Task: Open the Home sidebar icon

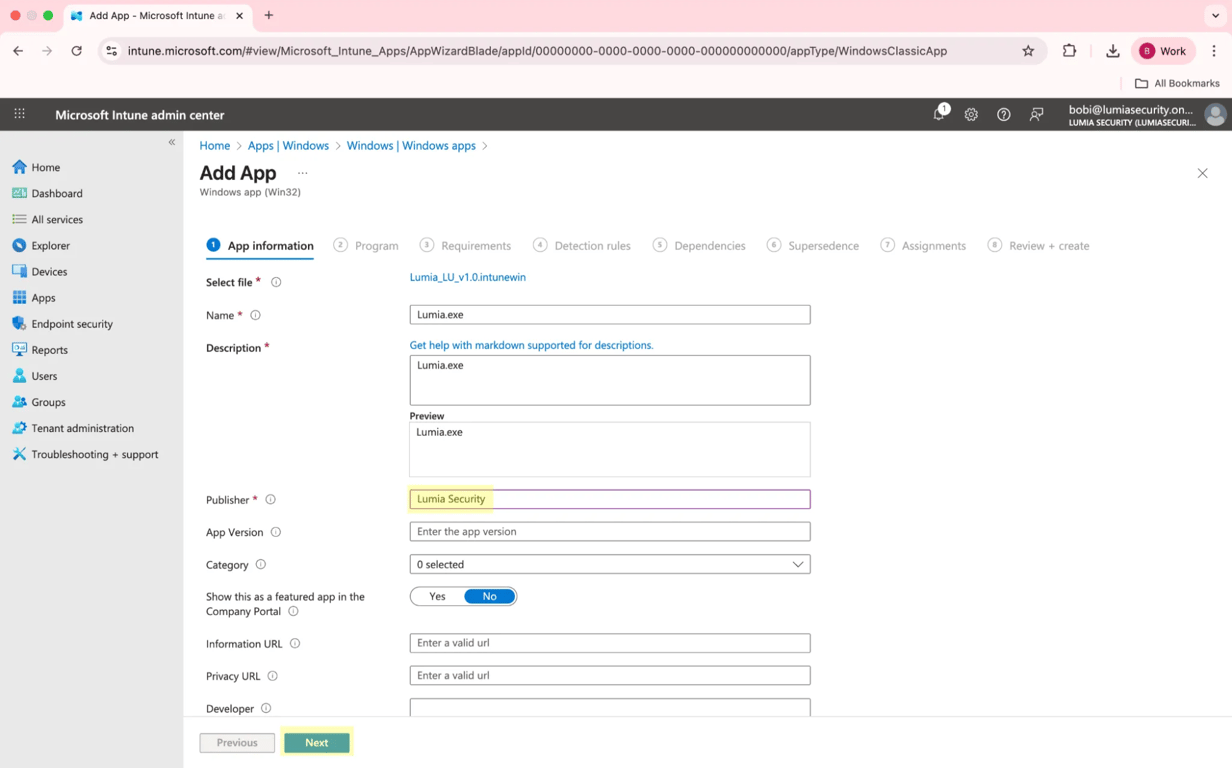Action: (19, 167)
